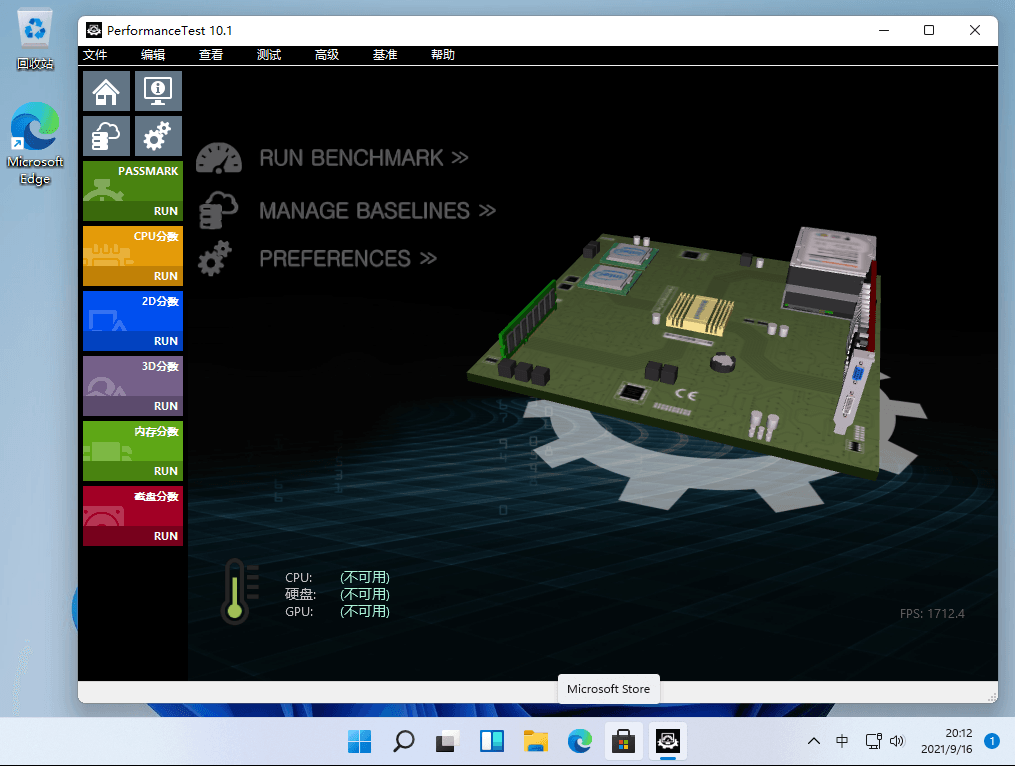Click the PREFERENCES link
The width and height of the screenshot is (1015, 766).
pos(348,258)
